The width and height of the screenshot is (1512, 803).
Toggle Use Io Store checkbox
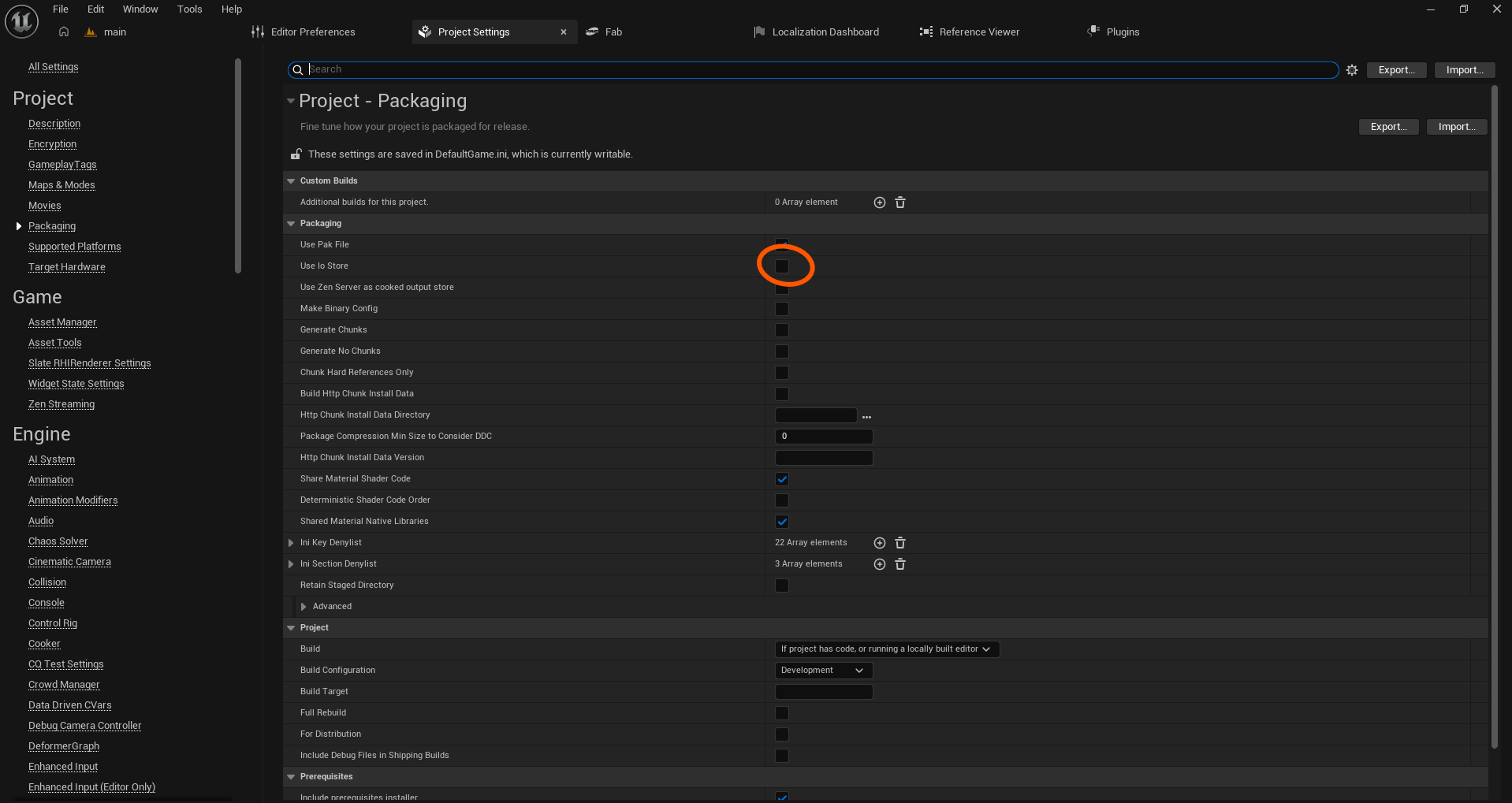(x=782, y=266)
